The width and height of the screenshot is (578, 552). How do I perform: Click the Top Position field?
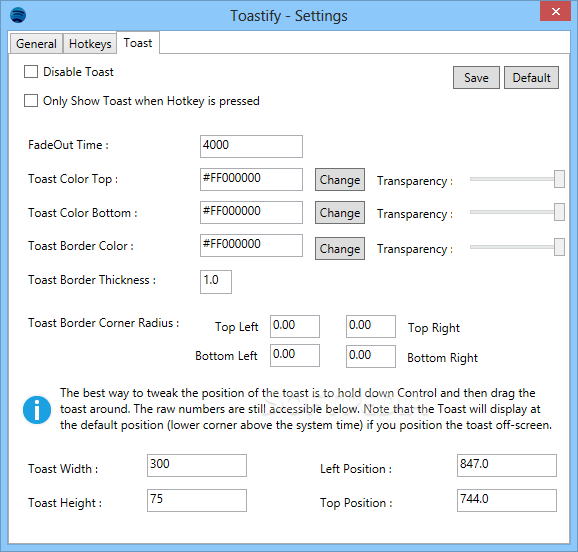(x=507, y=500)
